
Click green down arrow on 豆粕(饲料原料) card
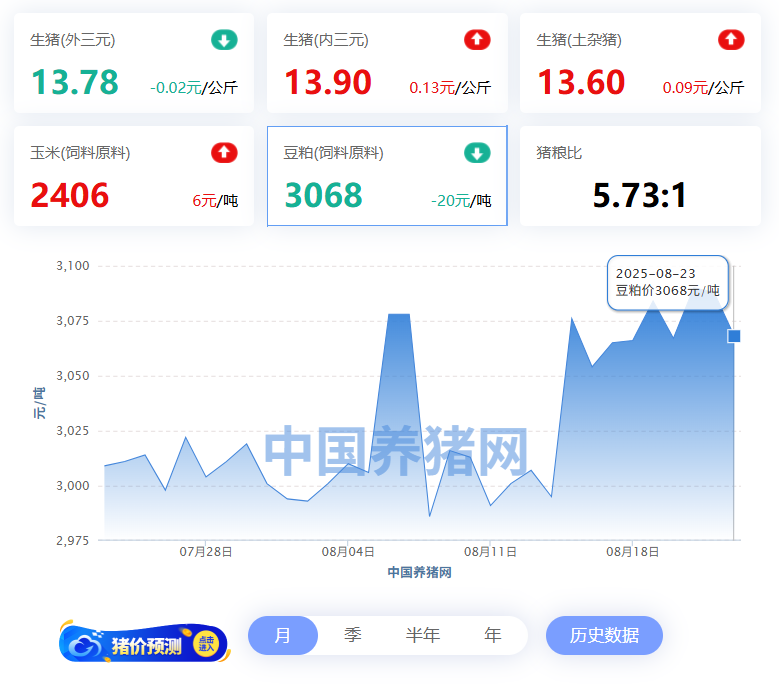click(477, 153)
